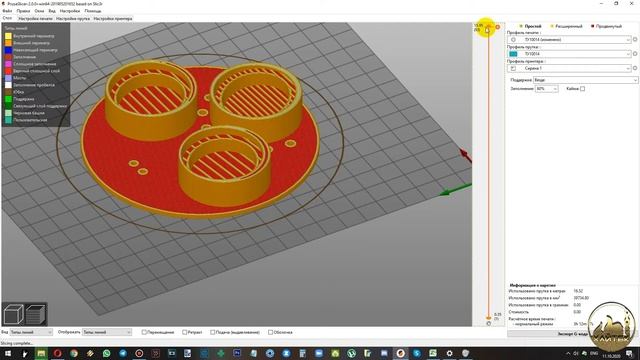
Task: Switch to the Настройки принтера tab
Action: (x=113, y=19)
